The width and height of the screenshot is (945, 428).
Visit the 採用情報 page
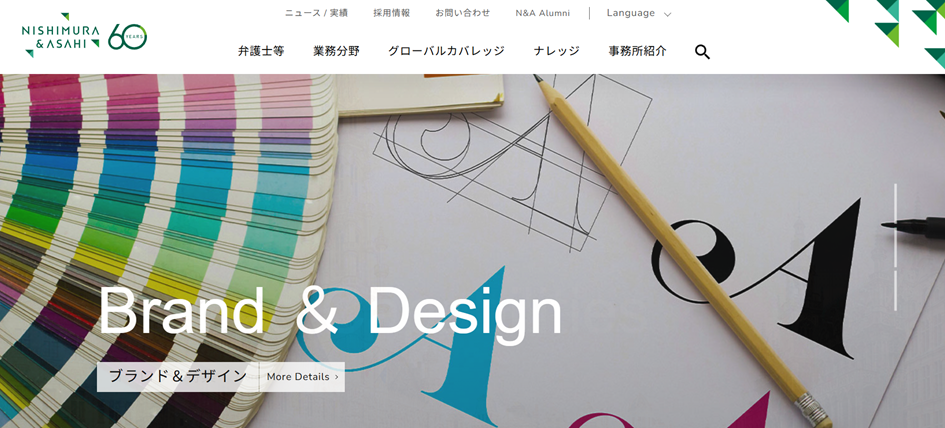392,13
